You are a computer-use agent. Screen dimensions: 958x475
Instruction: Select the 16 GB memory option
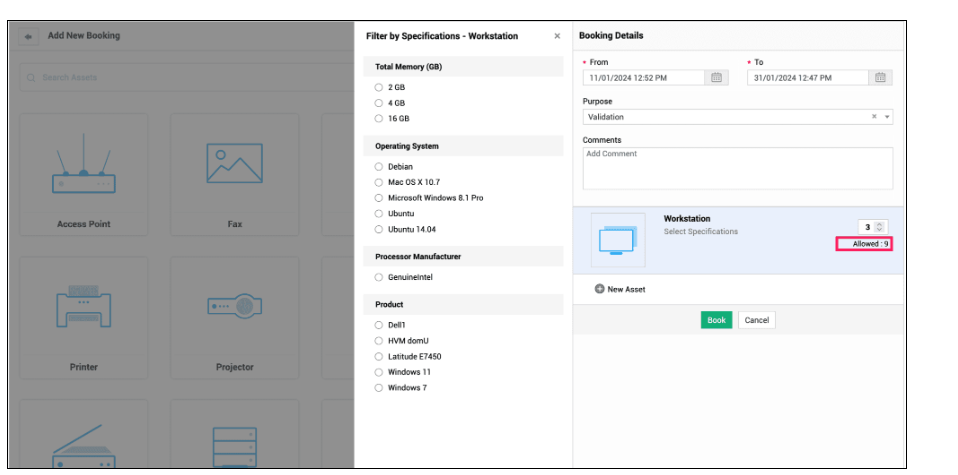pyautogui.click(x=379, y=118)
